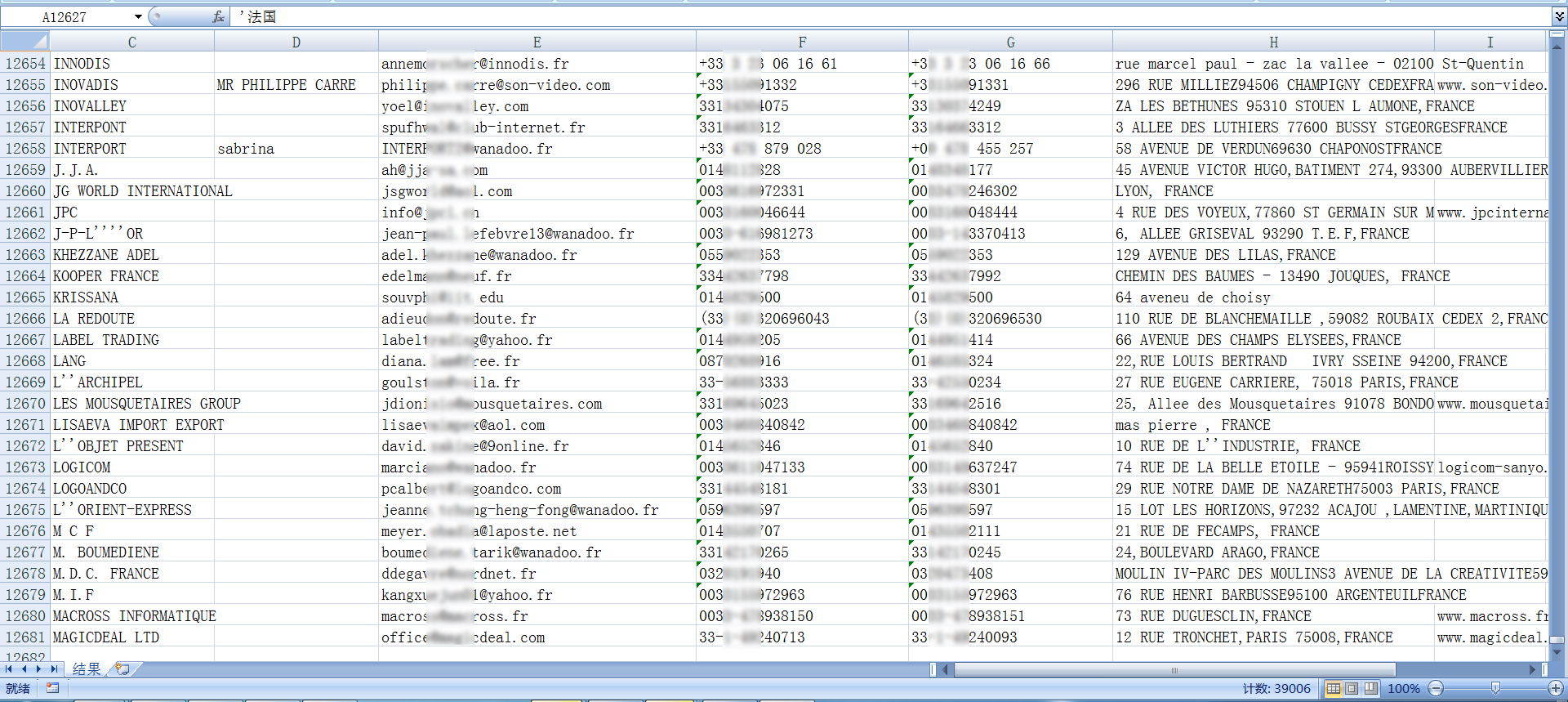Jump to the first sheet tab arrow
Image resolution: width=1568 pixels, height=702 pixels.
coord(9,669)
